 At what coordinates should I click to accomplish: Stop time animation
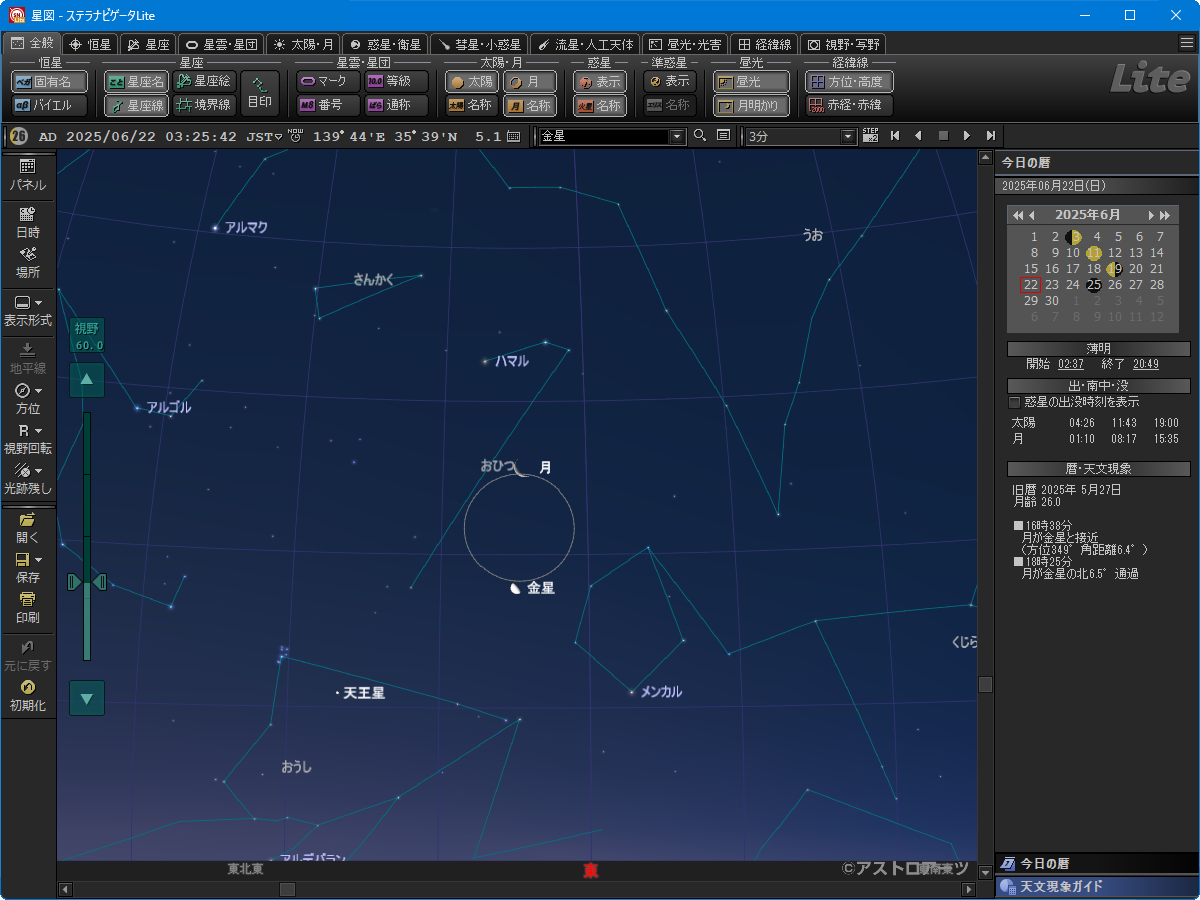[942, 135]
